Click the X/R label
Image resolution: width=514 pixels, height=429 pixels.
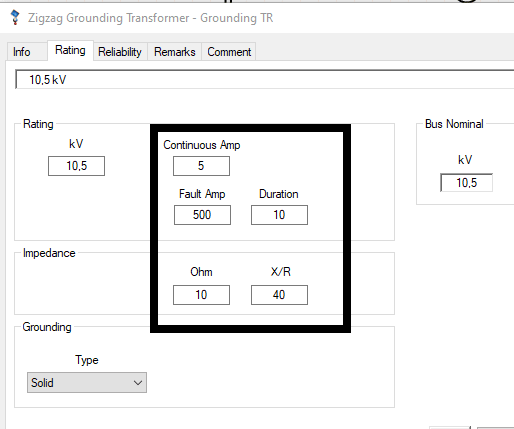[280, 272]
